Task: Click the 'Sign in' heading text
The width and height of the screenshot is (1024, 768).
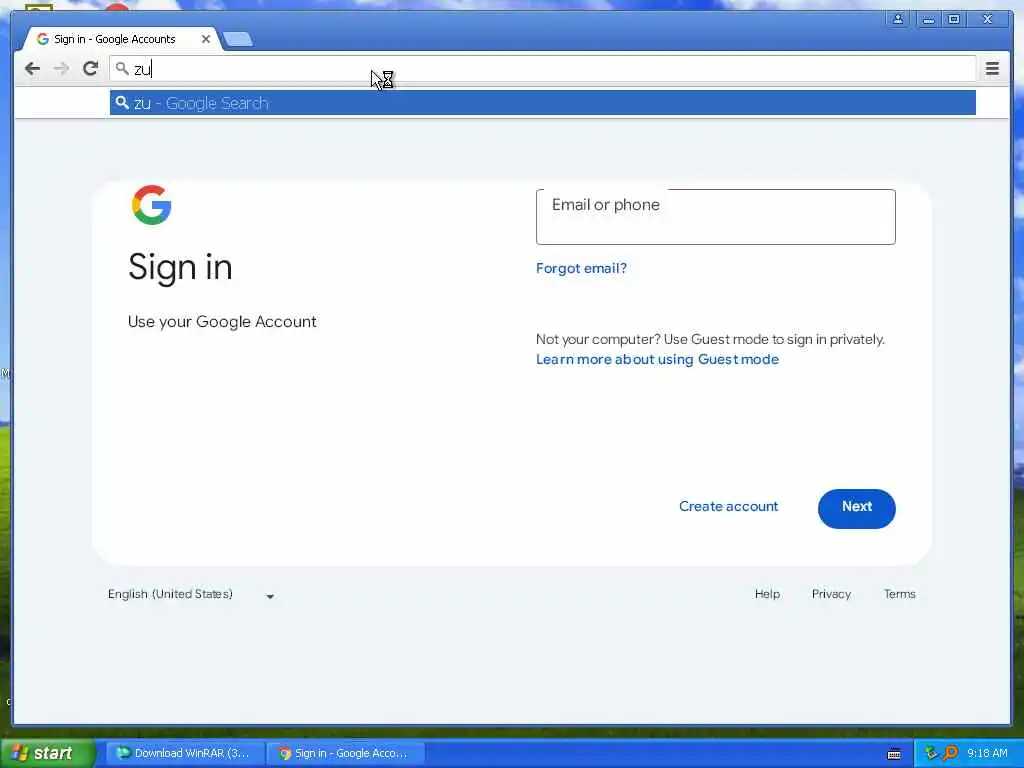Action: coord(180,267)
